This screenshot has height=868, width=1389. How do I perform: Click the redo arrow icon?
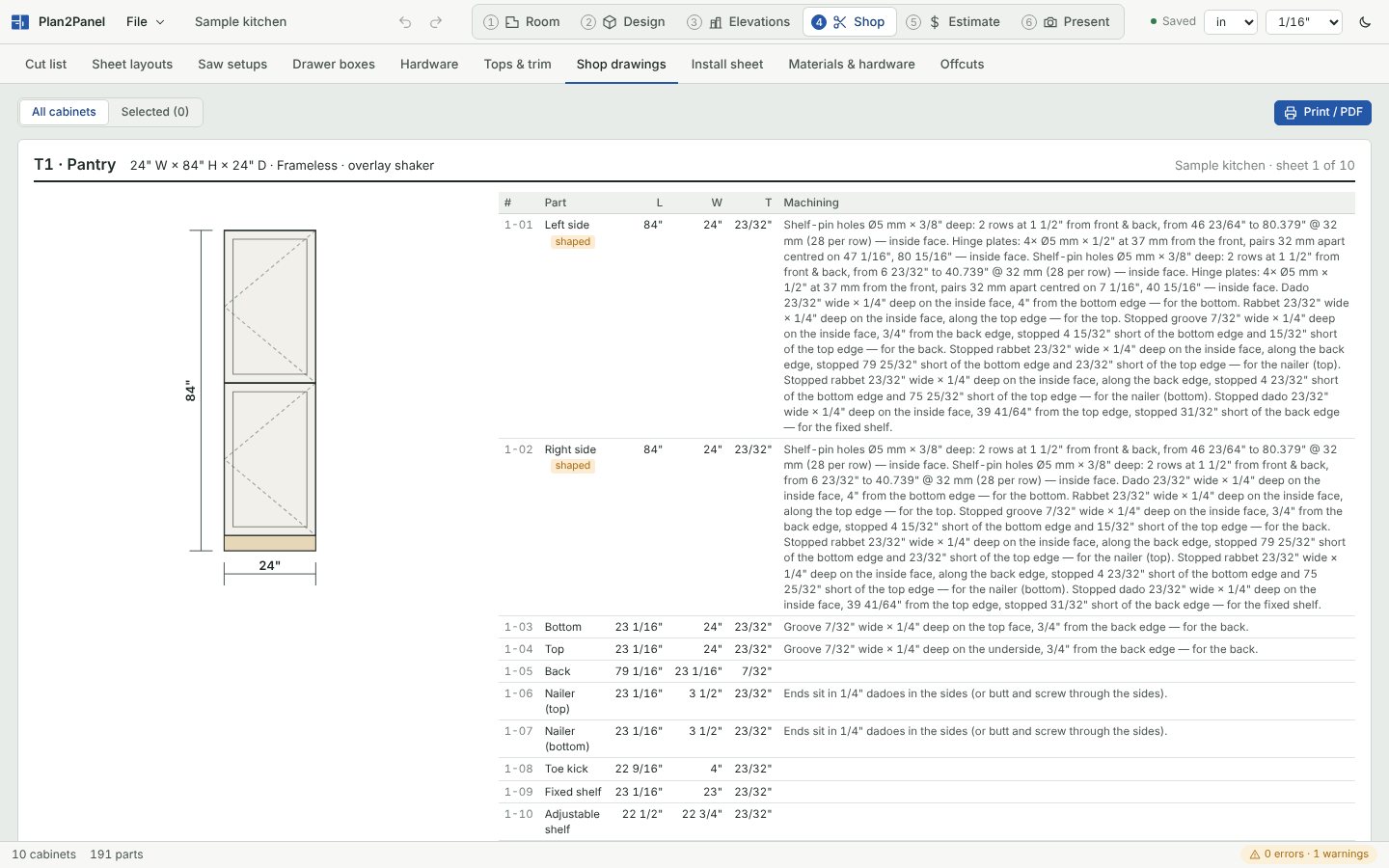click(436, 22)
